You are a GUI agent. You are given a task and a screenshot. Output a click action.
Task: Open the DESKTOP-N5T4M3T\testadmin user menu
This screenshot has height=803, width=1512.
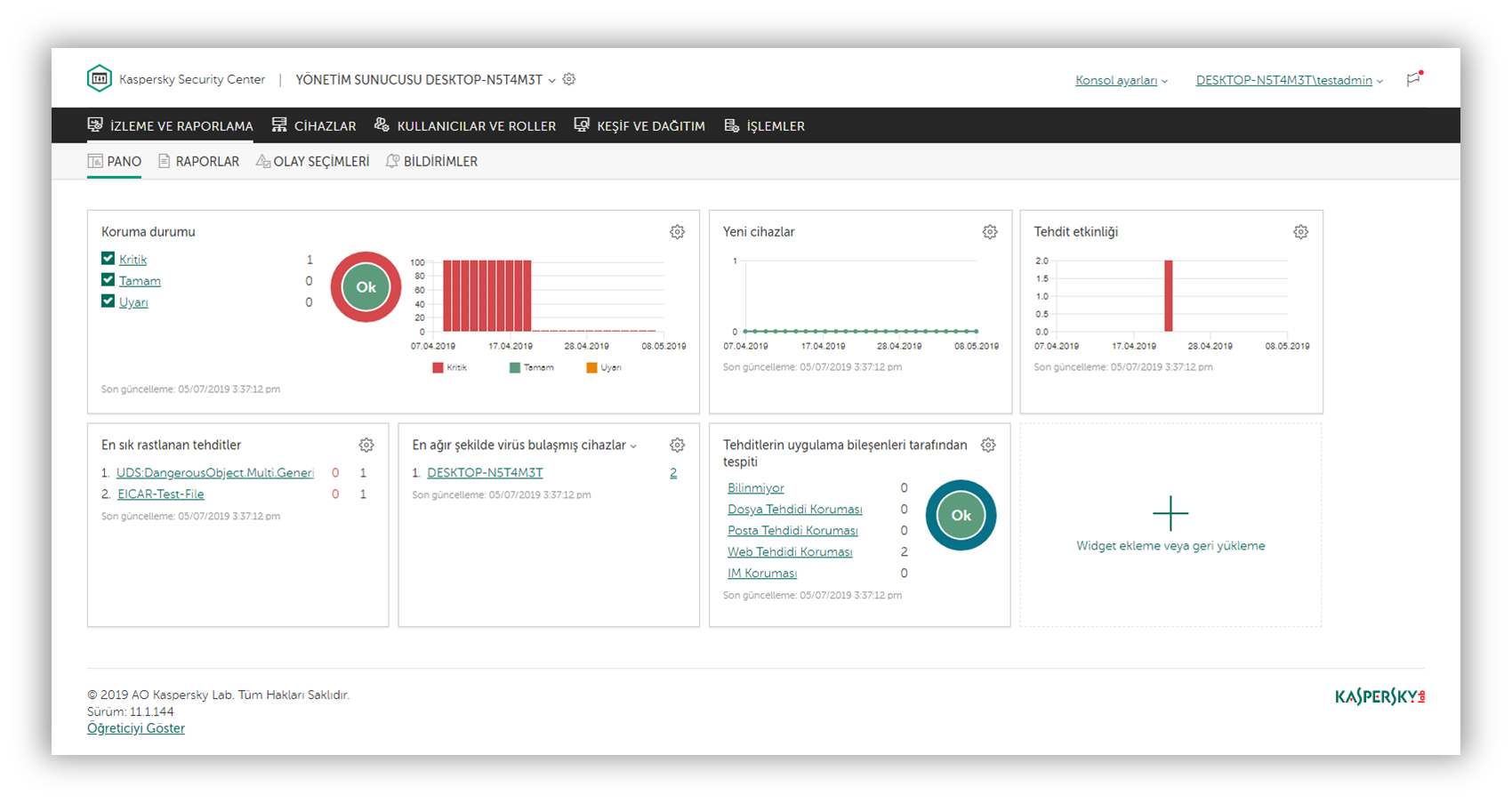tap(1290, 80)
